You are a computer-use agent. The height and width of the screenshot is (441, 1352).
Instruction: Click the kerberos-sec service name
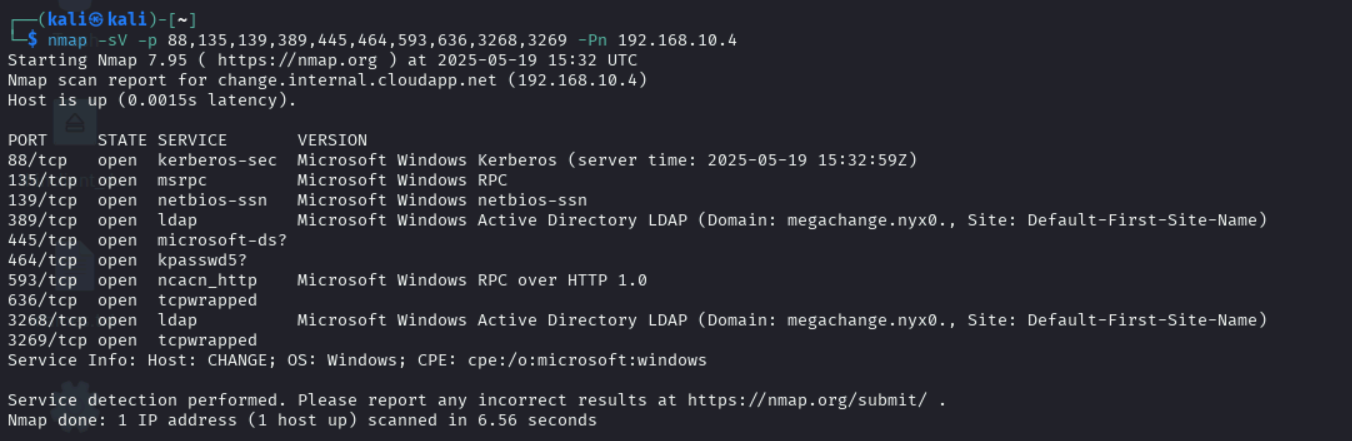point(217,160)
